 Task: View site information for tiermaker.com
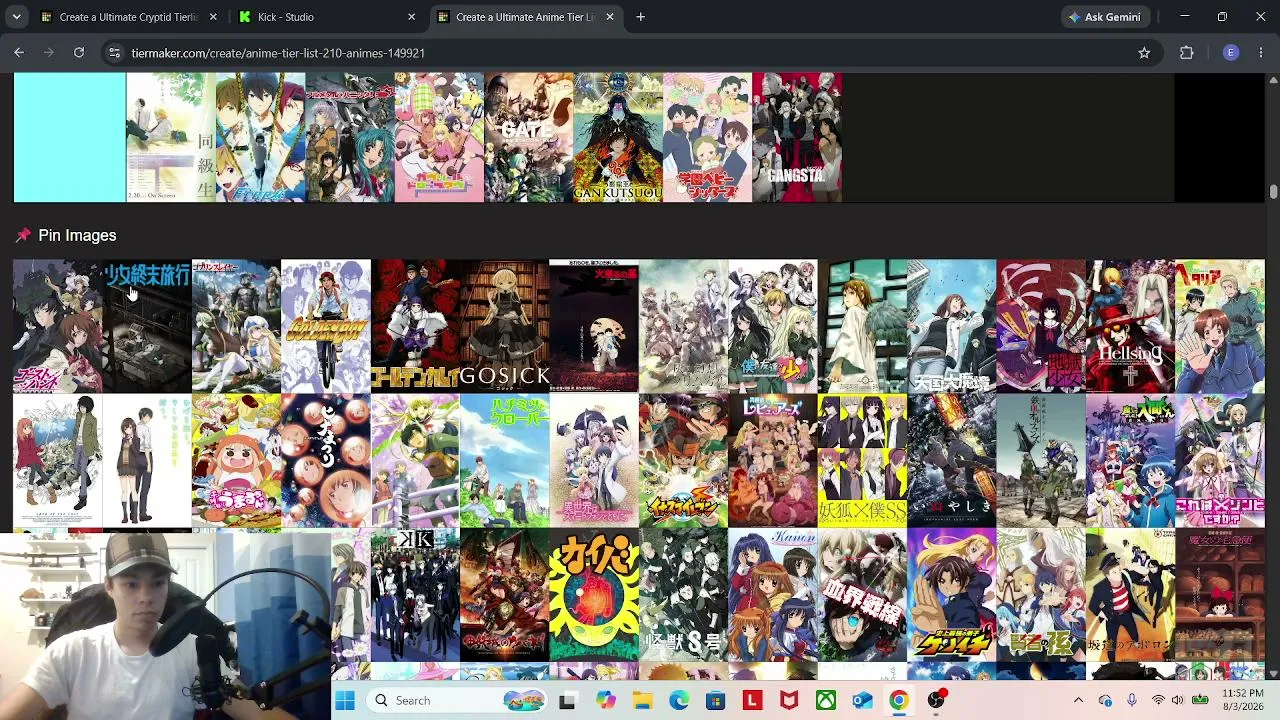tap(114, 53)
